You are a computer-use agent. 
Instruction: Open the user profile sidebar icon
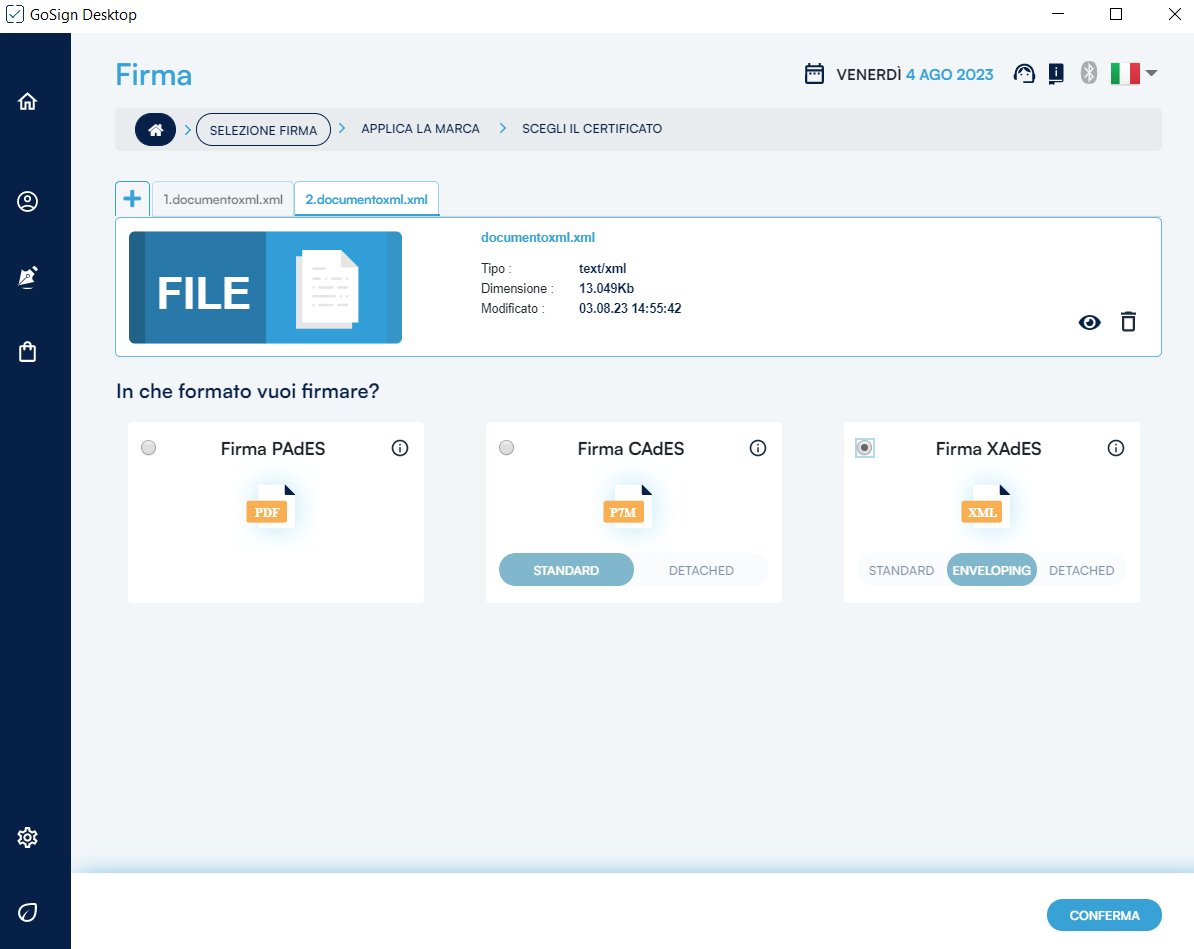[28, 202]
